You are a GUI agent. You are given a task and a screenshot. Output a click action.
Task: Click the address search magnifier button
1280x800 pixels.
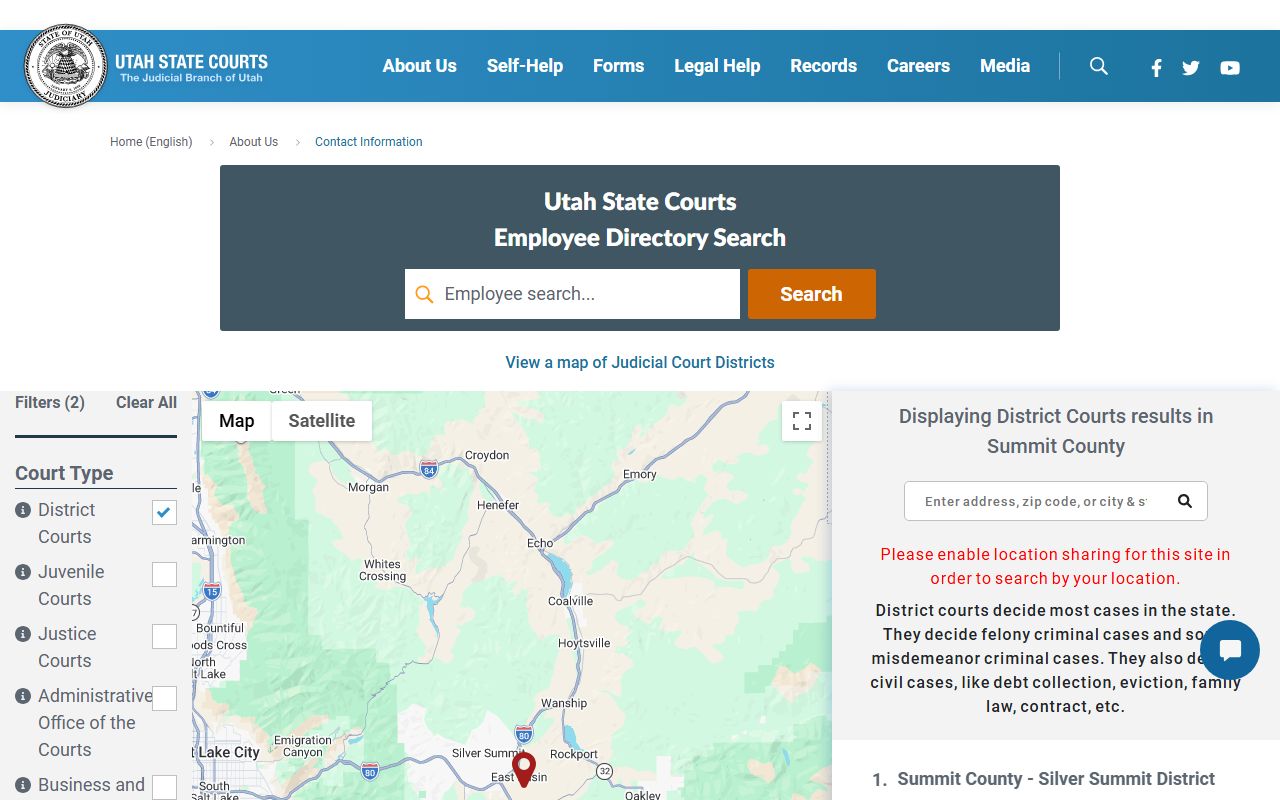1185,501
